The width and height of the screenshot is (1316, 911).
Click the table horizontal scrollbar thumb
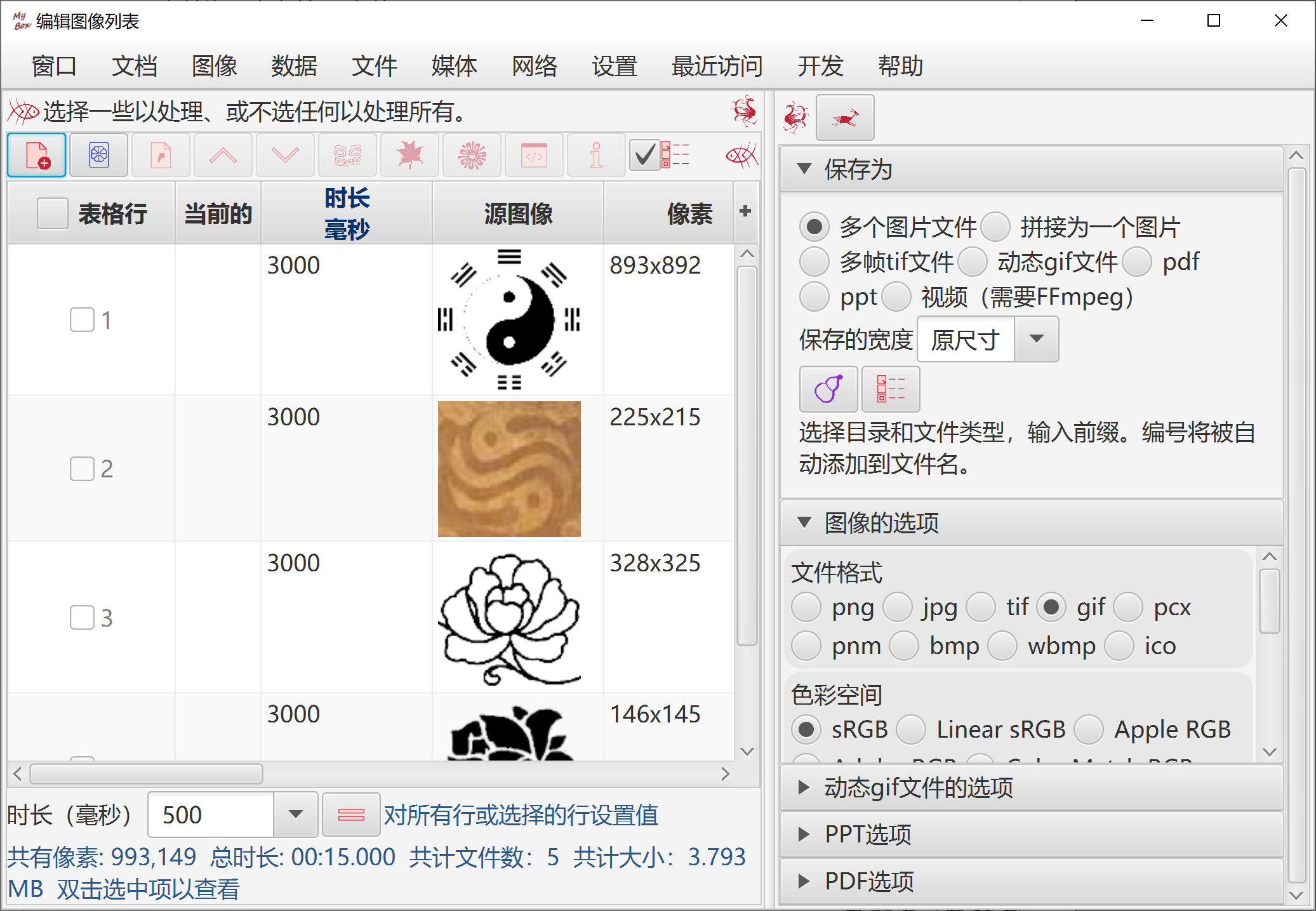tap(147, 774)
